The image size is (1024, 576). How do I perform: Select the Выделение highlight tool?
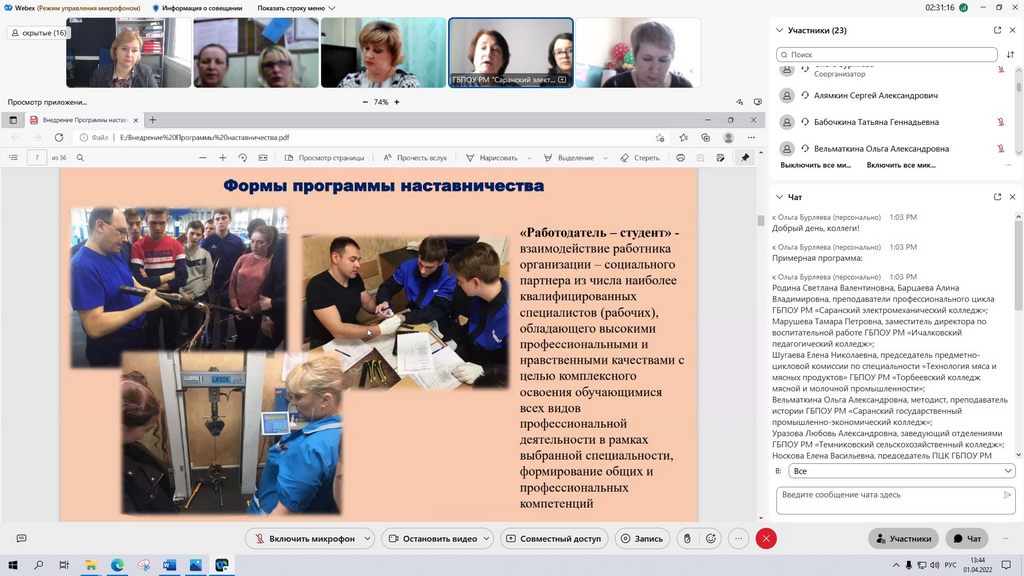pos(569,157)
